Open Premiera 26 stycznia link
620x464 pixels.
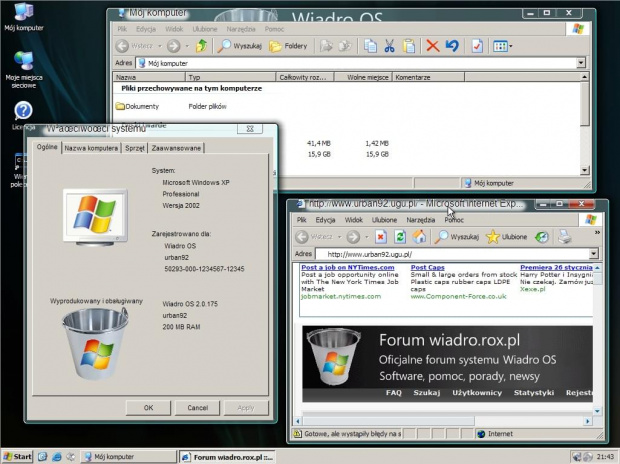(556, 267)
